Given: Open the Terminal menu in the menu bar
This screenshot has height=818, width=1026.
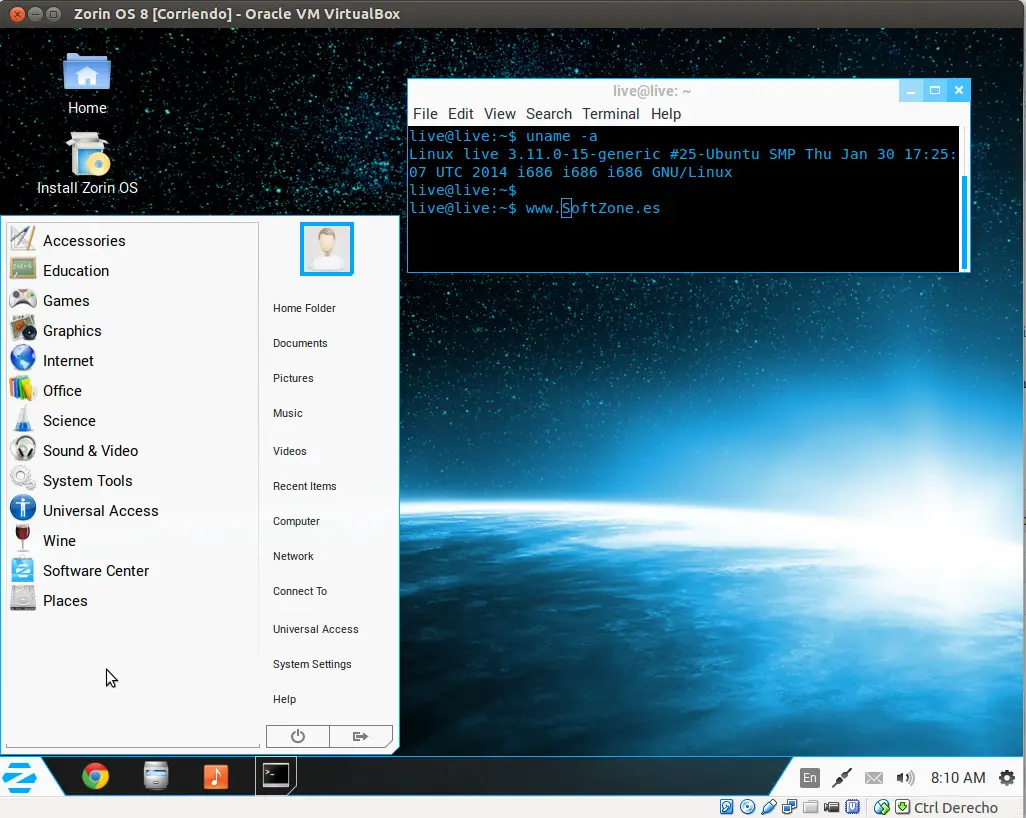Looking at the screenshot, I should (610, 114).
